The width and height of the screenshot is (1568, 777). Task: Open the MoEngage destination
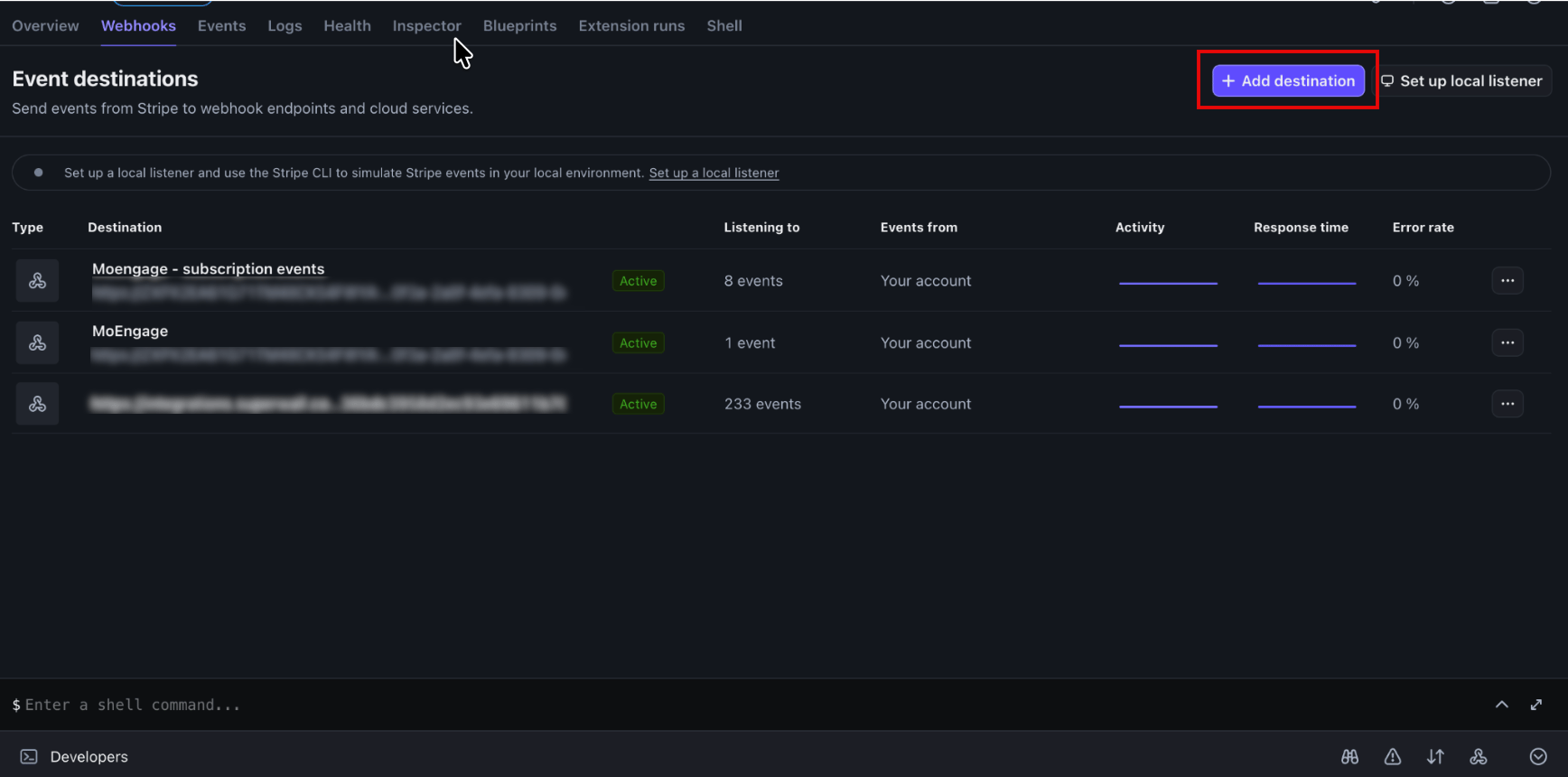130,332
